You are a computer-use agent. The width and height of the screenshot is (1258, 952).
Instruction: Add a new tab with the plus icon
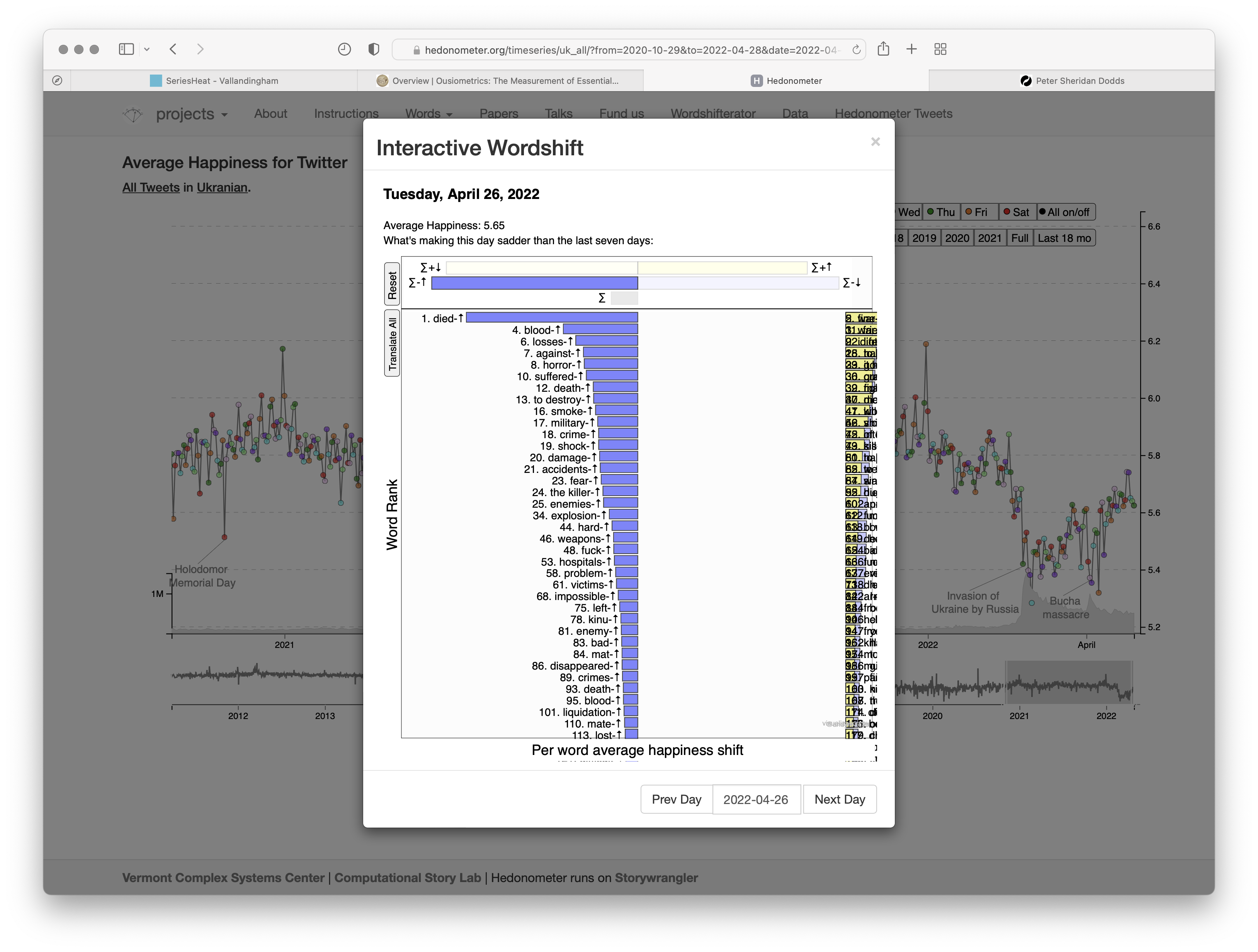[x=912, y=49]
